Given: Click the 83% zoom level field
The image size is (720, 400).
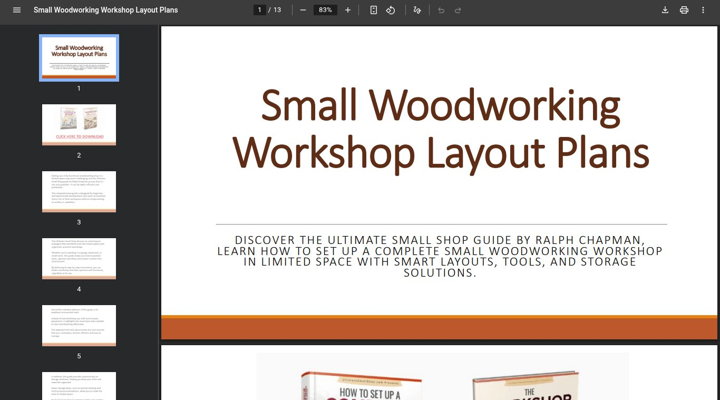Looking at the screenshot, I should point(325,10).
